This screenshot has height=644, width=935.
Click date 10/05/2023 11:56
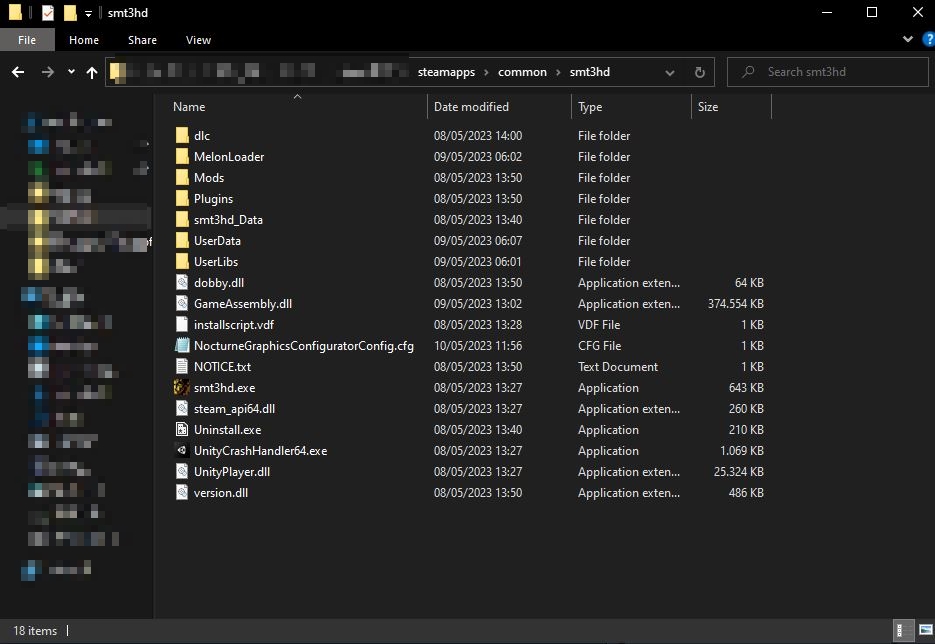point(478,345)
